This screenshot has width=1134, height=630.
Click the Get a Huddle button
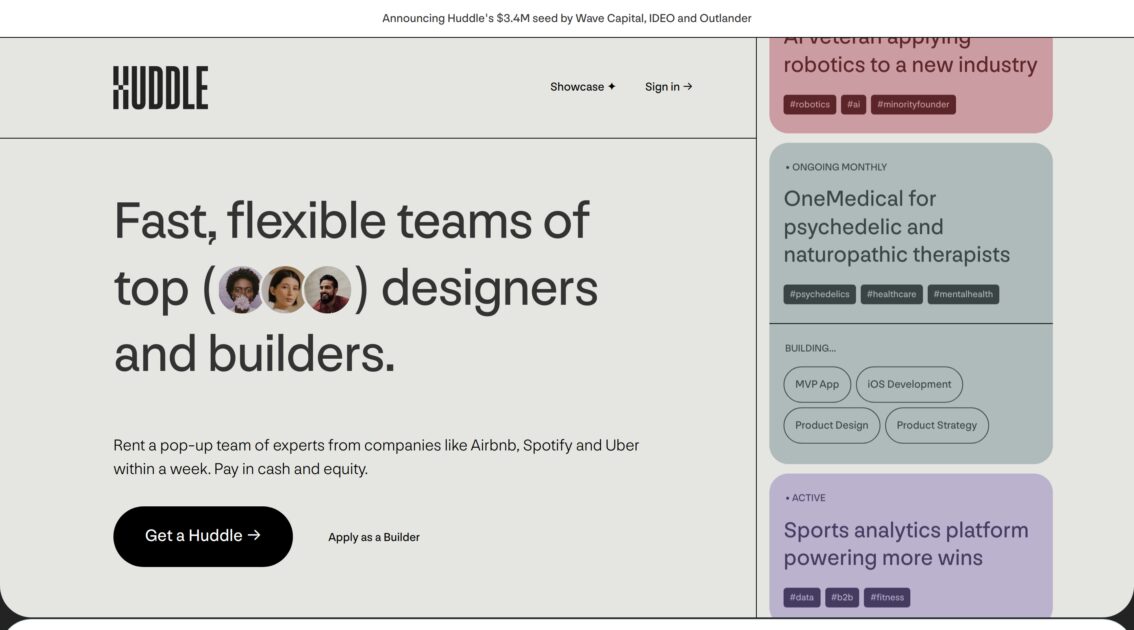click(x=203, y=536)
